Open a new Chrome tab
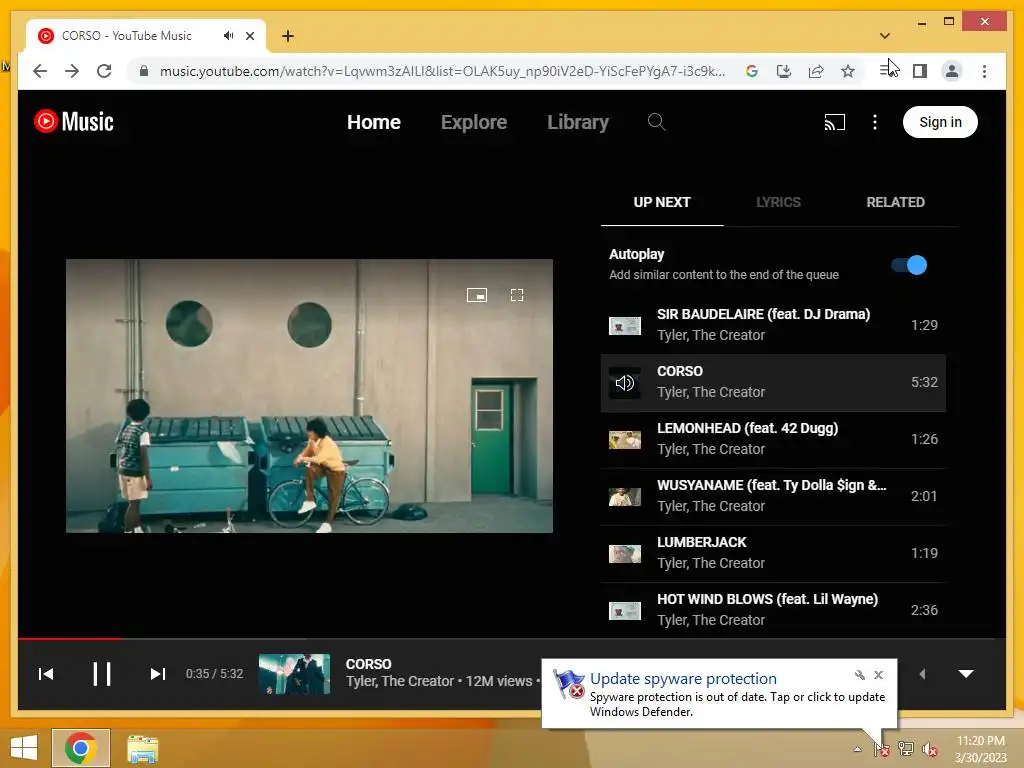The width and height of the screenshot is (1024, 768). (288, 36)
